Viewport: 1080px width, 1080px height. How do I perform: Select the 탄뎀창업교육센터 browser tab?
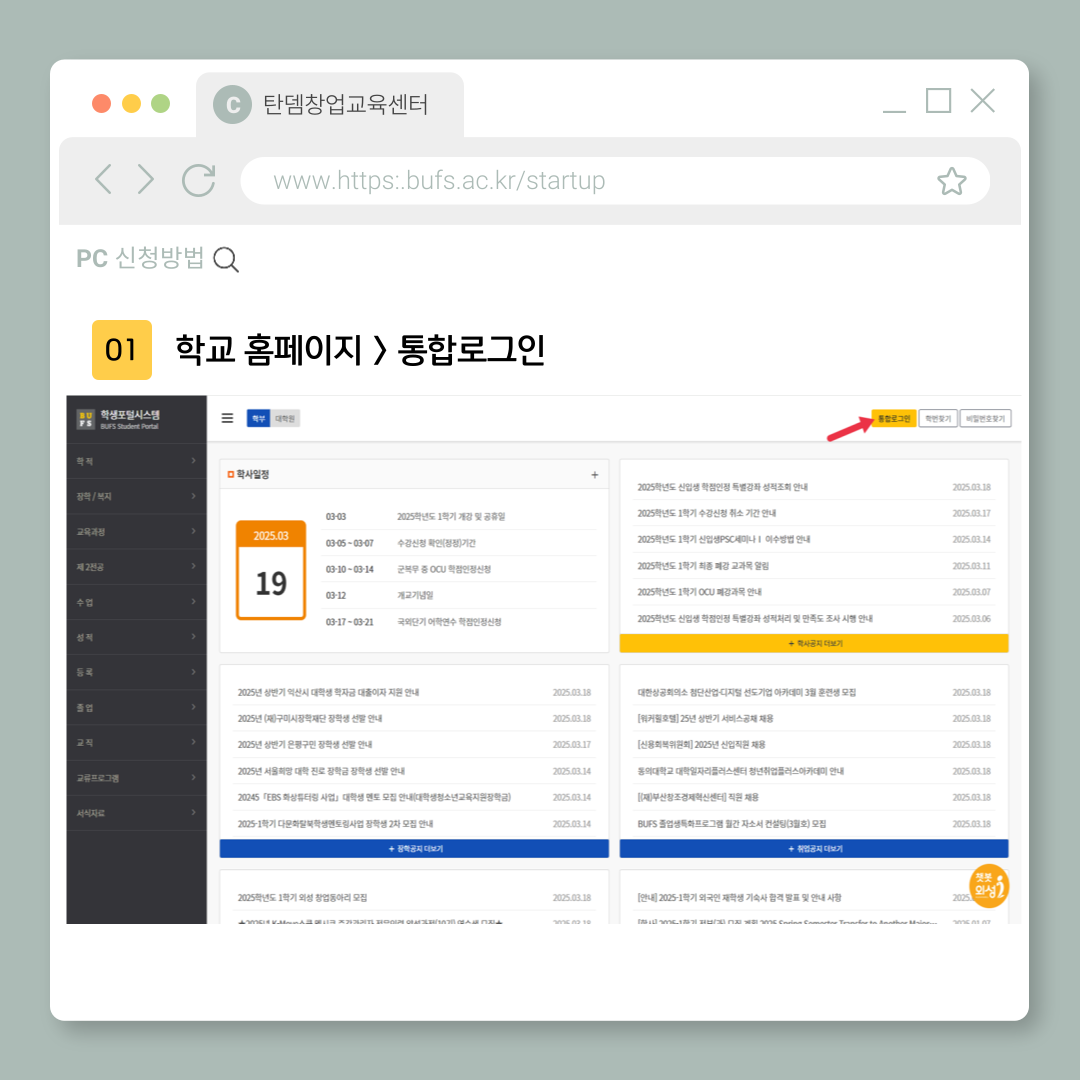[330, 104]
